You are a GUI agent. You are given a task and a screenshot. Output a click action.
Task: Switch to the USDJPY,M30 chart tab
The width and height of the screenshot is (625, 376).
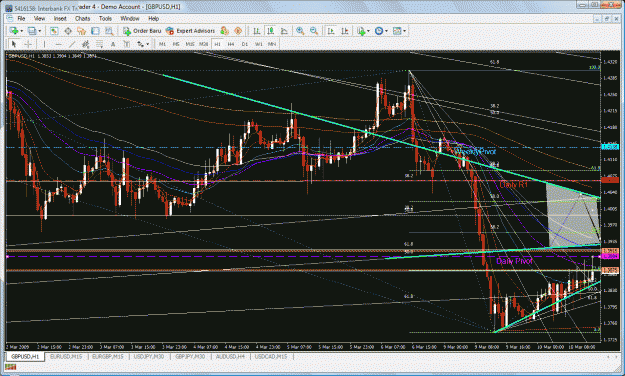point(149,356)
